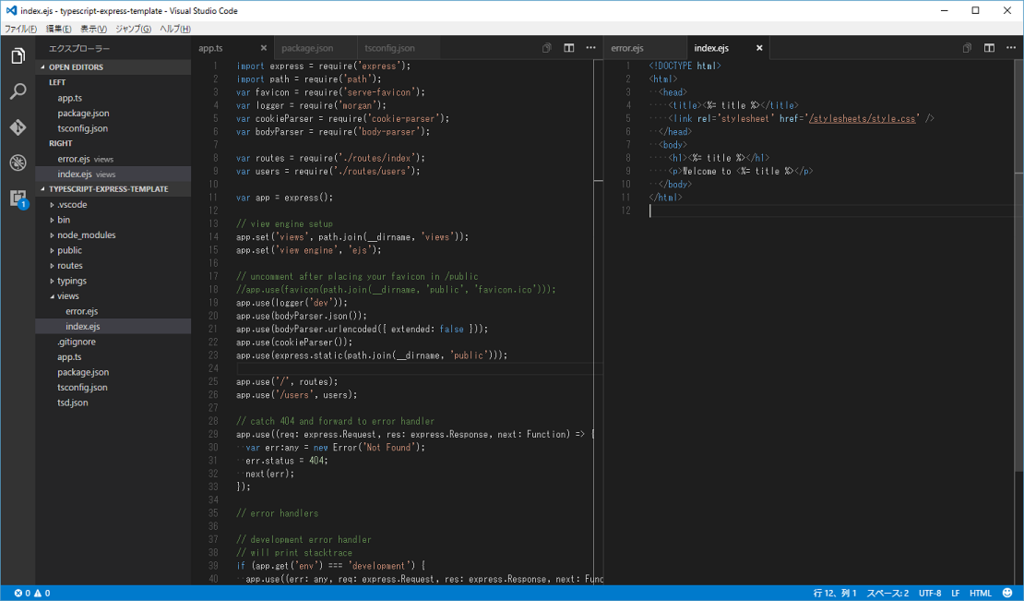The image size is (1024, 601).
Task: Change indentation via スペース: 2
Action: point(888,593)
